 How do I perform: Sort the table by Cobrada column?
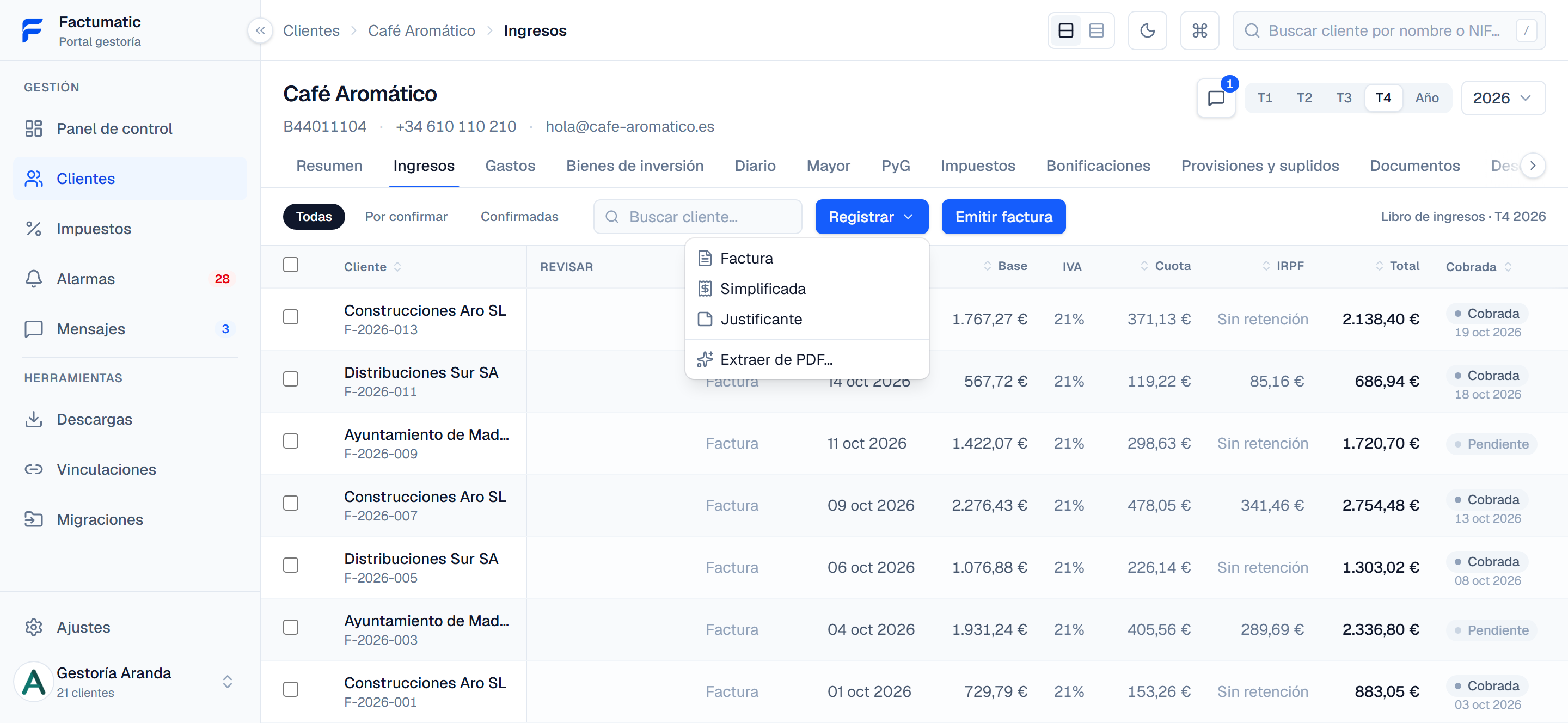1479,267
